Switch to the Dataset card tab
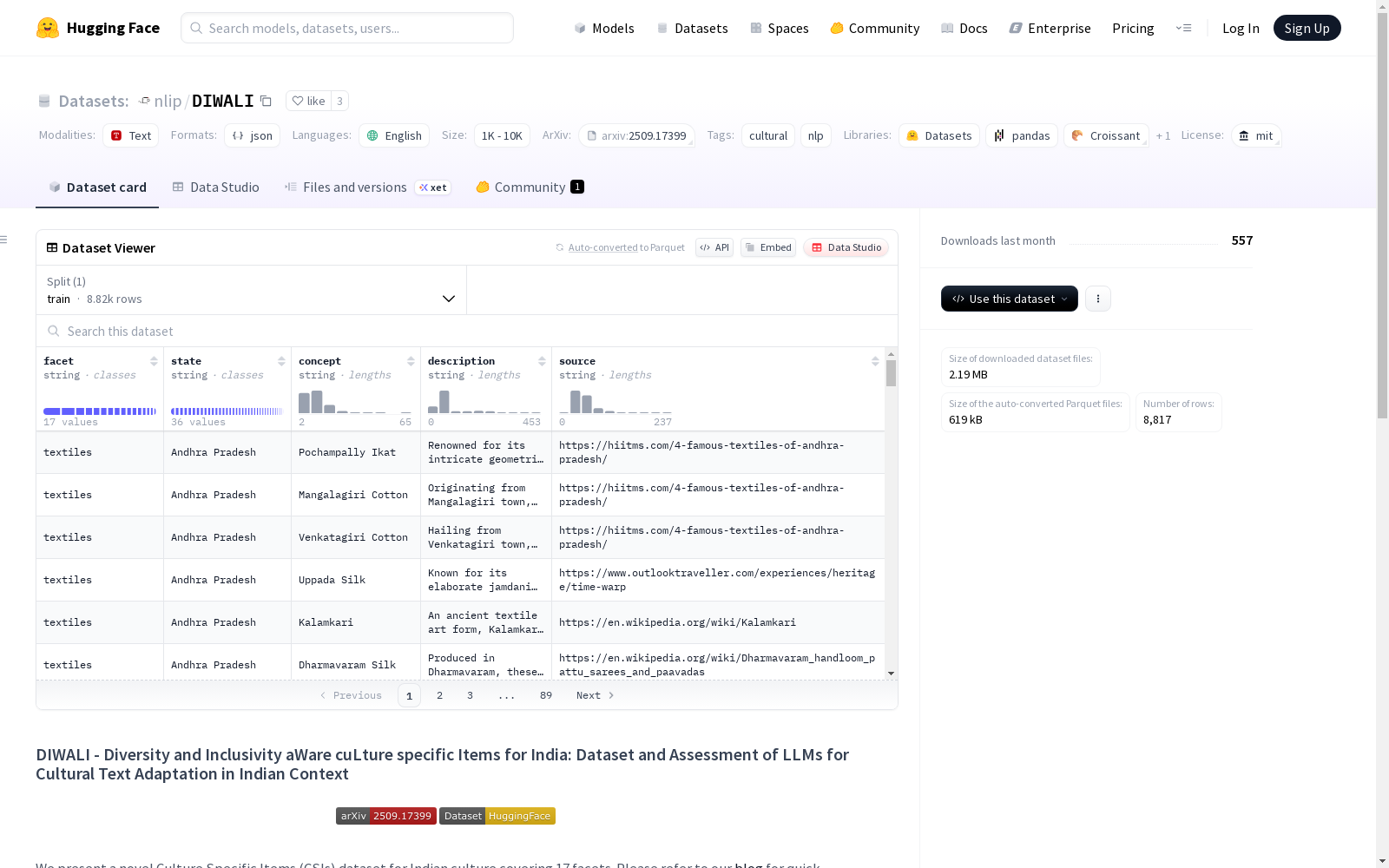The image size is (1389, 868). pos(97,187)
